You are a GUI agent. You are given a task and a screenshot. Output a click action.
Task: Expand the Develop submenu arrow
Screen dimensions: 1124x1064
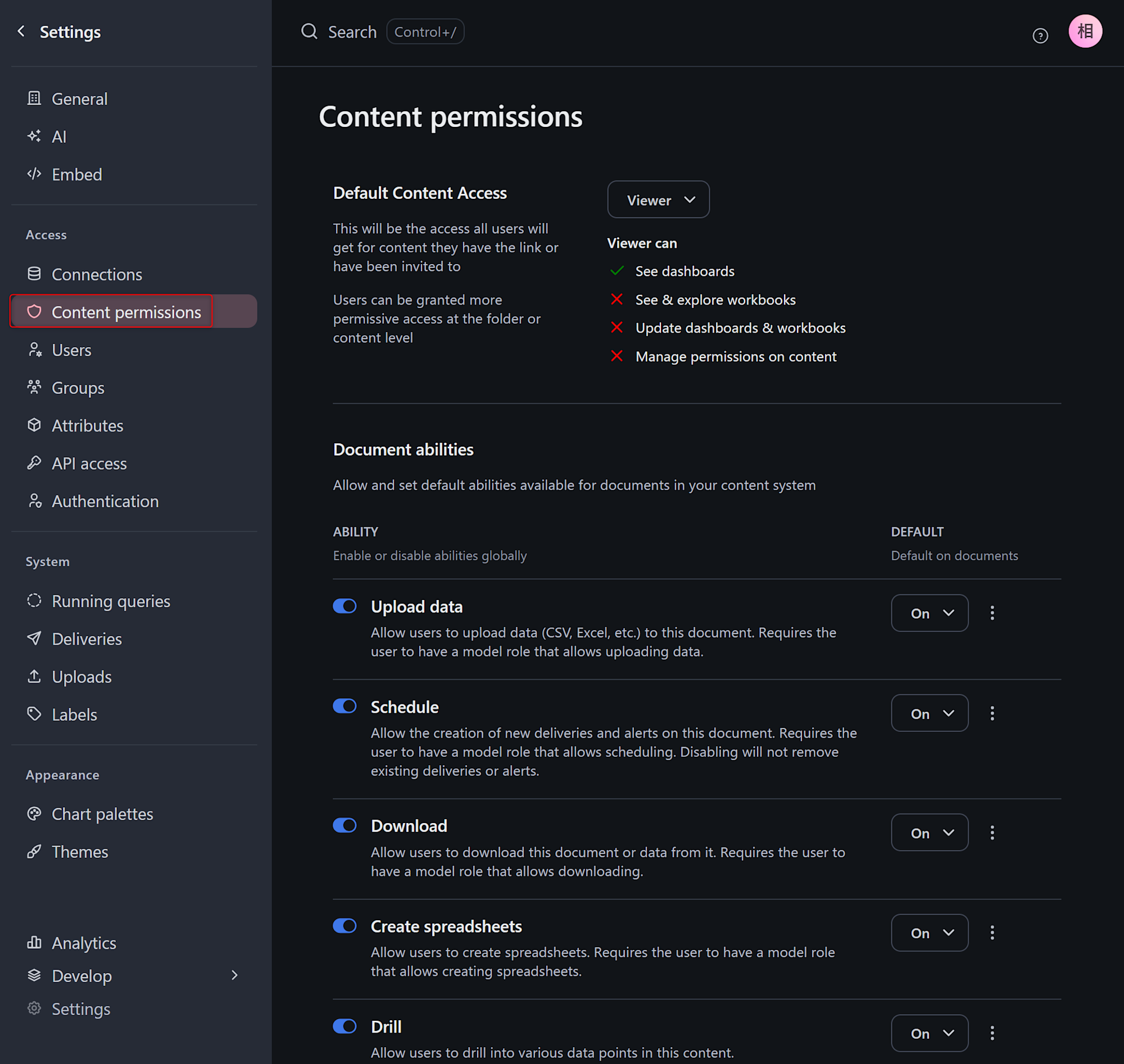[234, 975]
